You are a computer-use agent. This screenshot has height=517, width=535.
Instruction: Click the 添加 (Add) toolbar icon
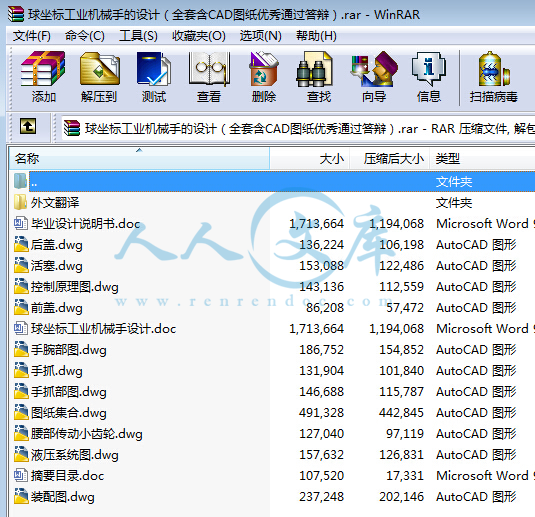43,77
